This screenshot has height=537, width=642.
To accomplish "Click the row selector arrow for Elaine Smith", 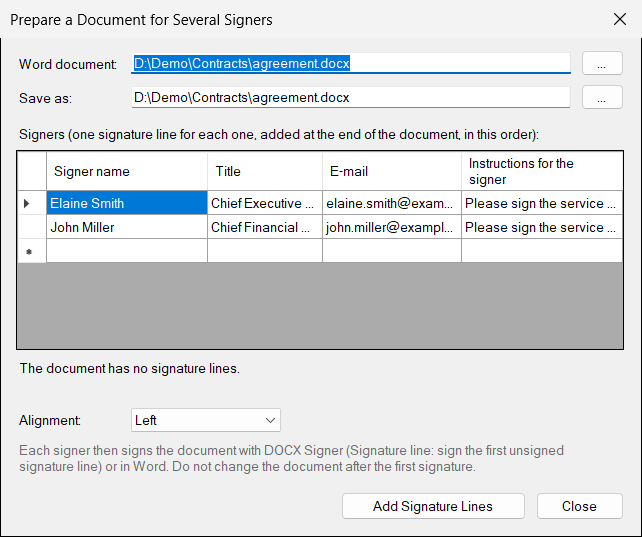I will coord(32,203).
